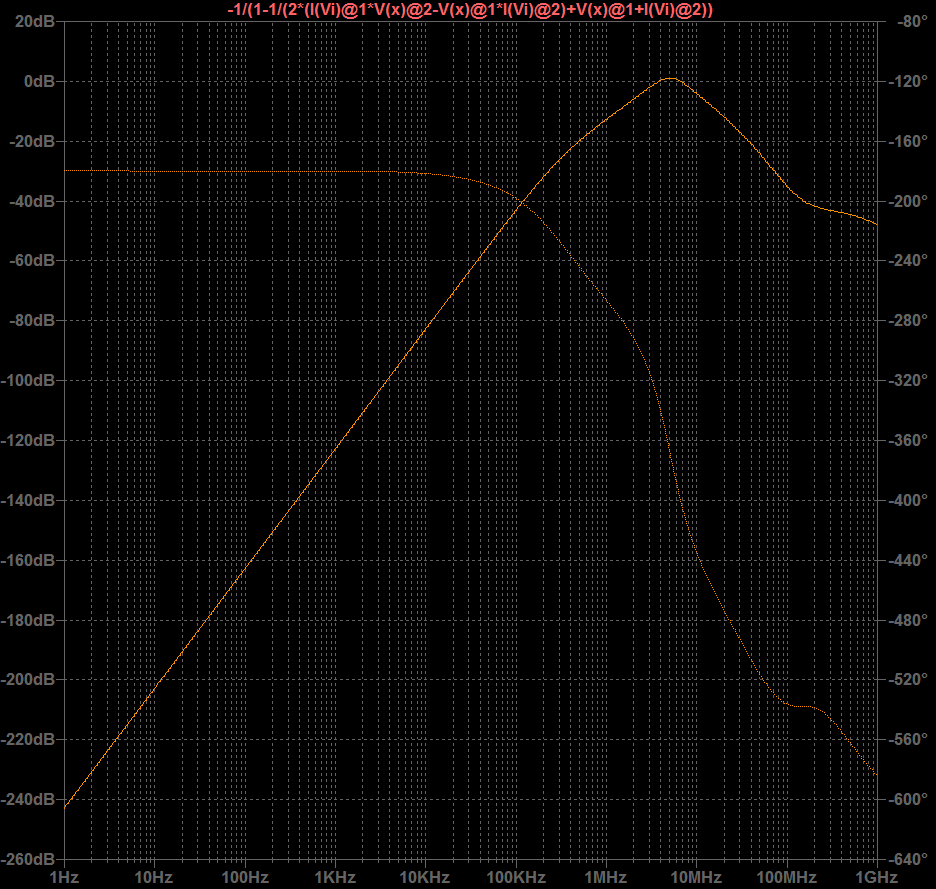Click the -440° phase axis label
The image size is (936, 889).
[x=908, y=561]
